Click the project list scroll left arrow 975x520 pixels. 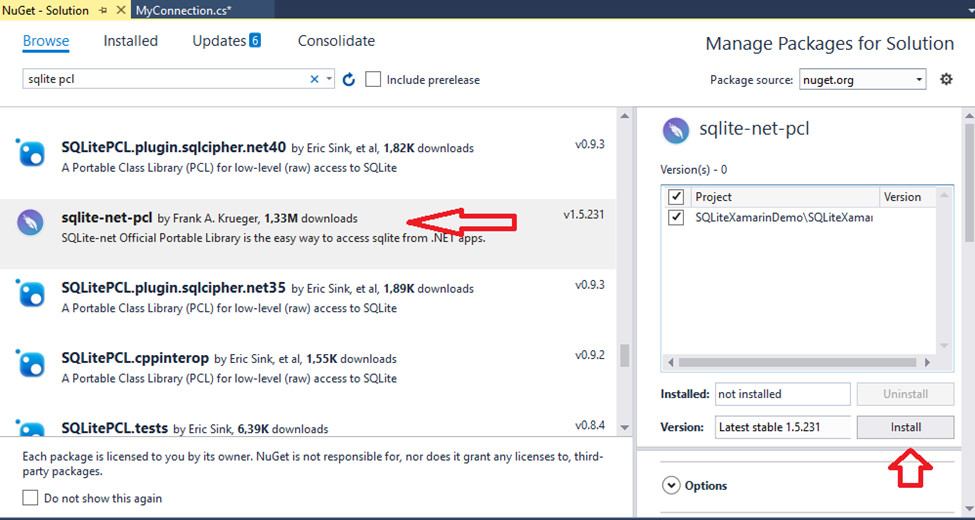click(670, 362)
